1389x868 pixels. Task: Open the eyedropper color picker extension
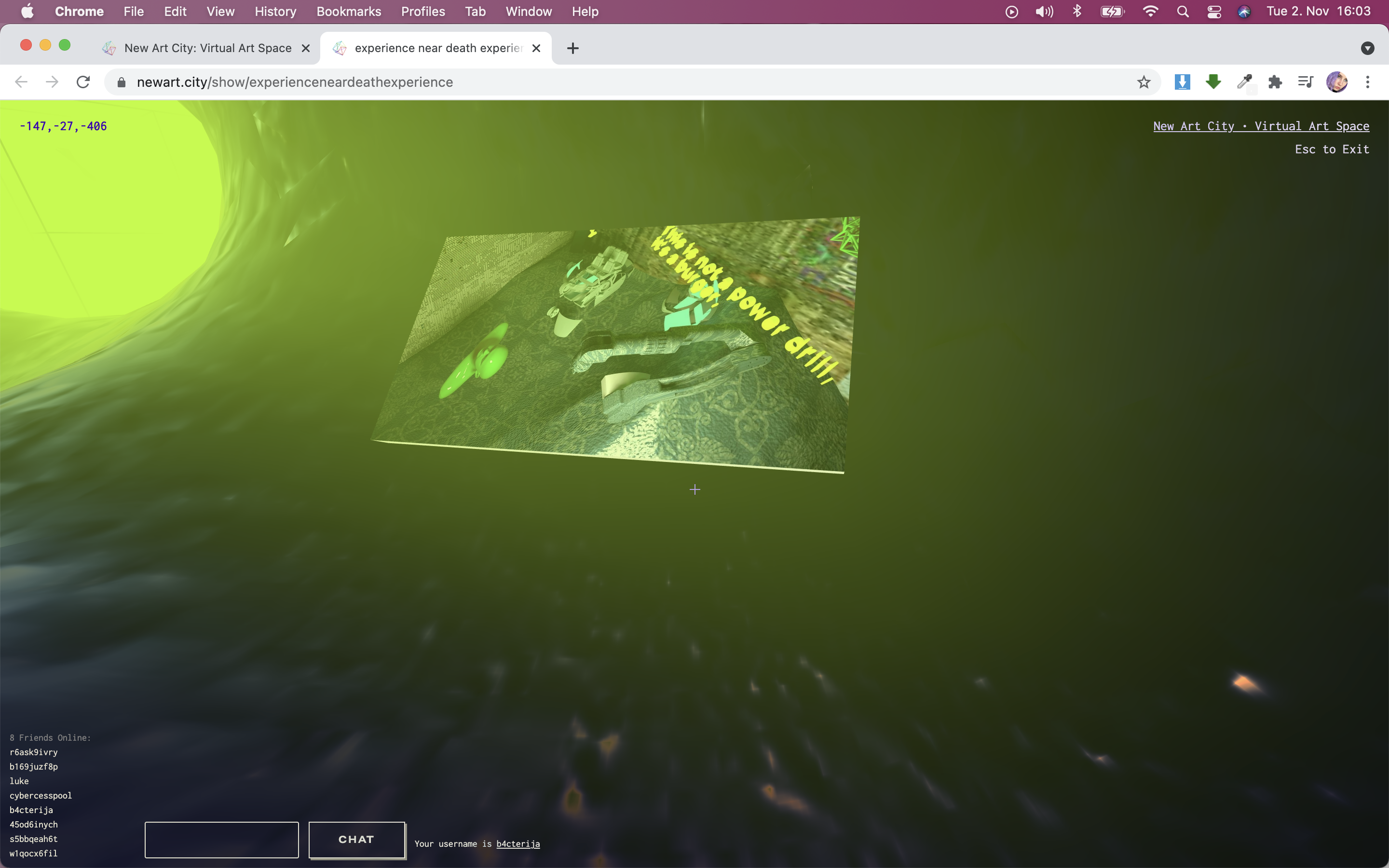[x=1244, y=82]
